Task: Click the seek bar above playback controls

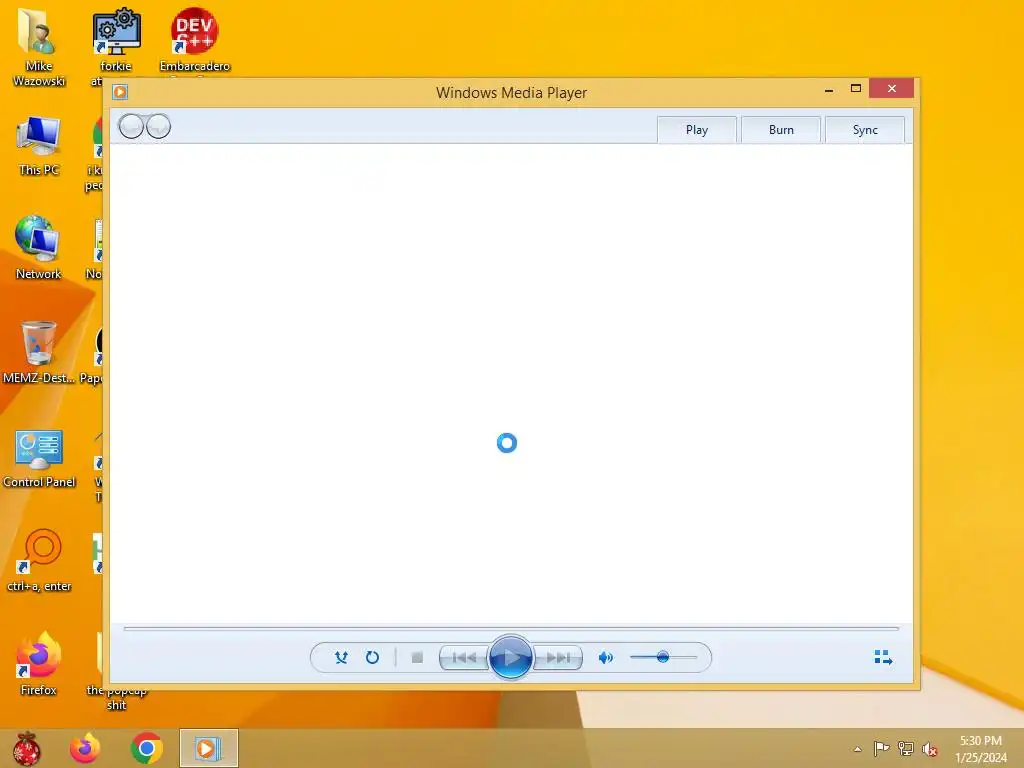Action: click(511, 628)
